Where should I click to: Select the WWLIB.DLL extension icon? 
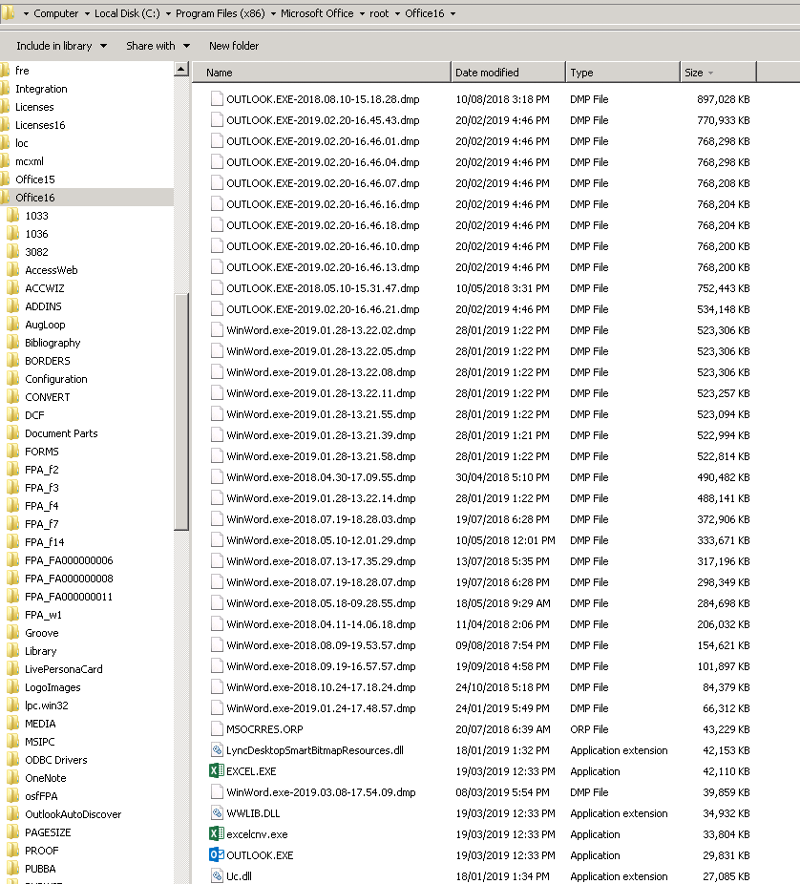pyautogui.click(x=218, y=813)
